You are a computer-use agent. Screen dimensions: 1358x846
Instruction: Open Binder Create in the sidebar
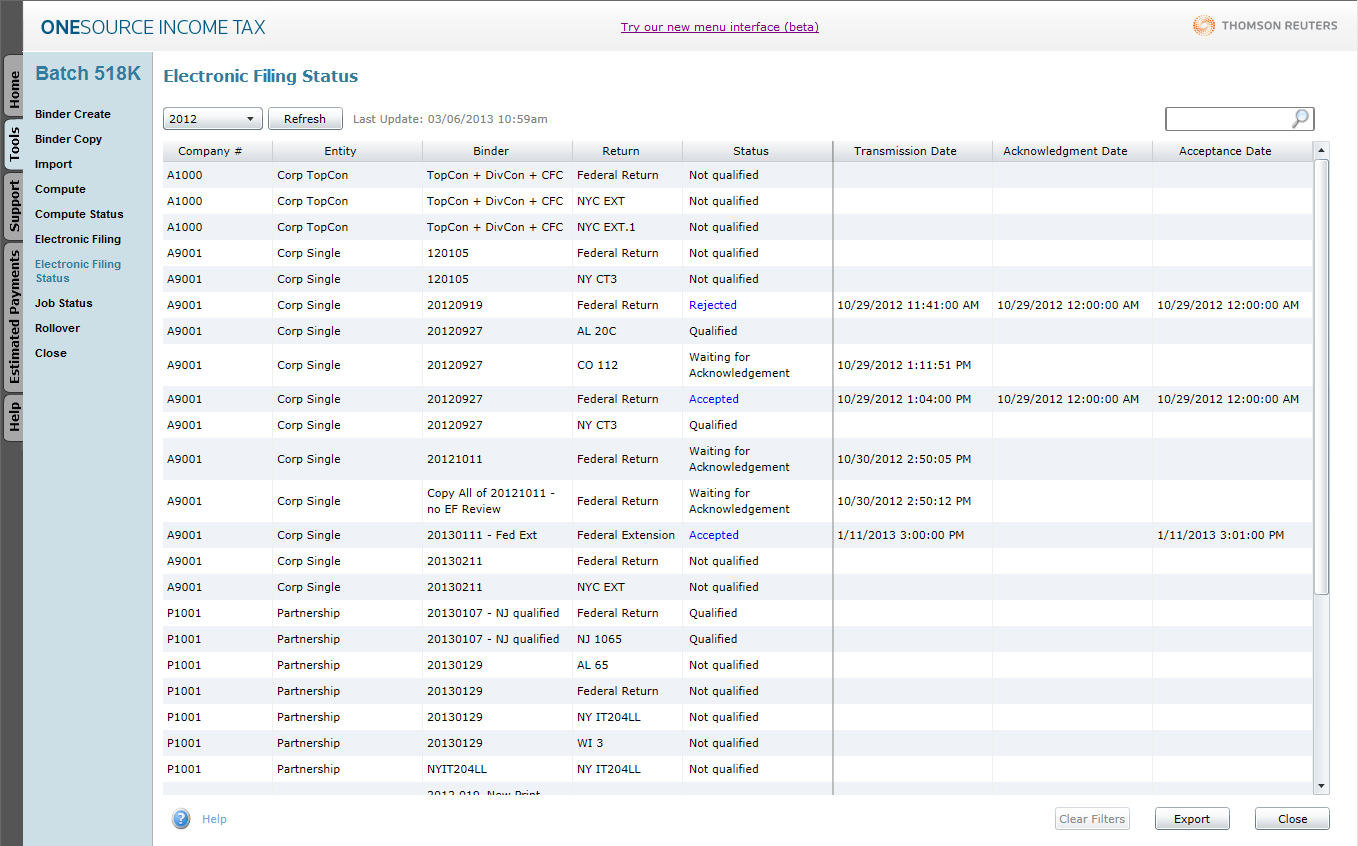click(73, 114)
